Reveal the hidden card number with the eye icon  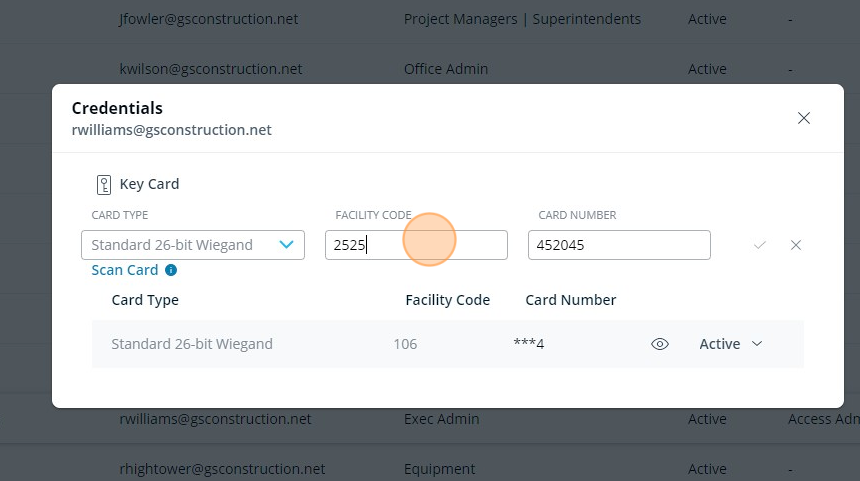[660, 344]
